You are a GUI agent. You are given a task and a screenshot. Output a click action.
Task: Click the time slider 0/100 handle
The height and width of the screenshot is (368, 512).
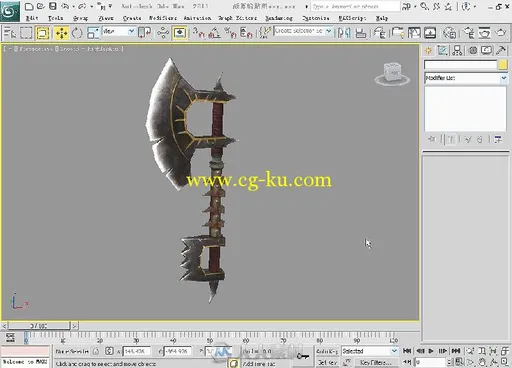click(39, 326)
